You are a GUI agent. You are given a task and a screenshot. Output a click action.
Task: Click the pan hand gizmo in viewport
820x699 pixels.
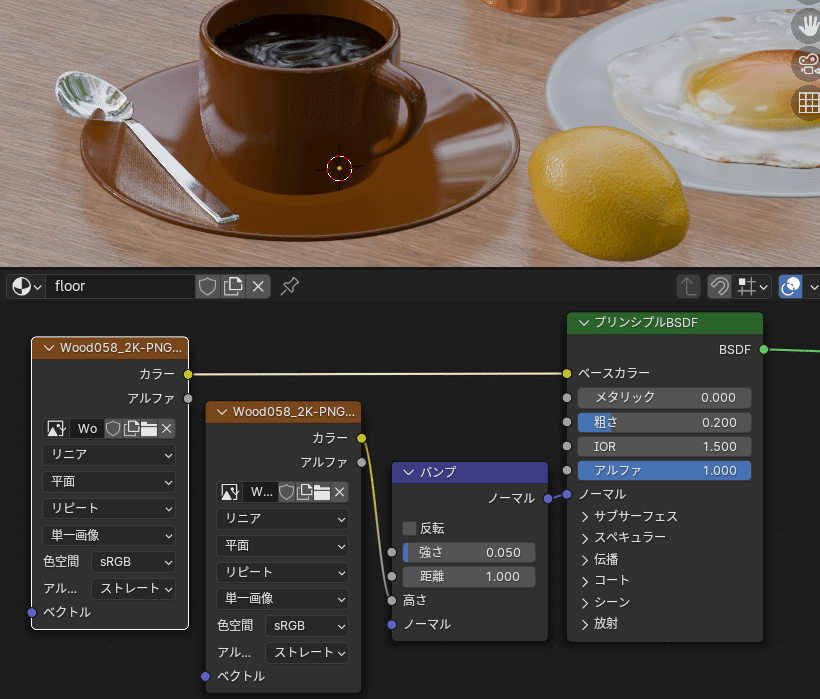tap(808, 25)
